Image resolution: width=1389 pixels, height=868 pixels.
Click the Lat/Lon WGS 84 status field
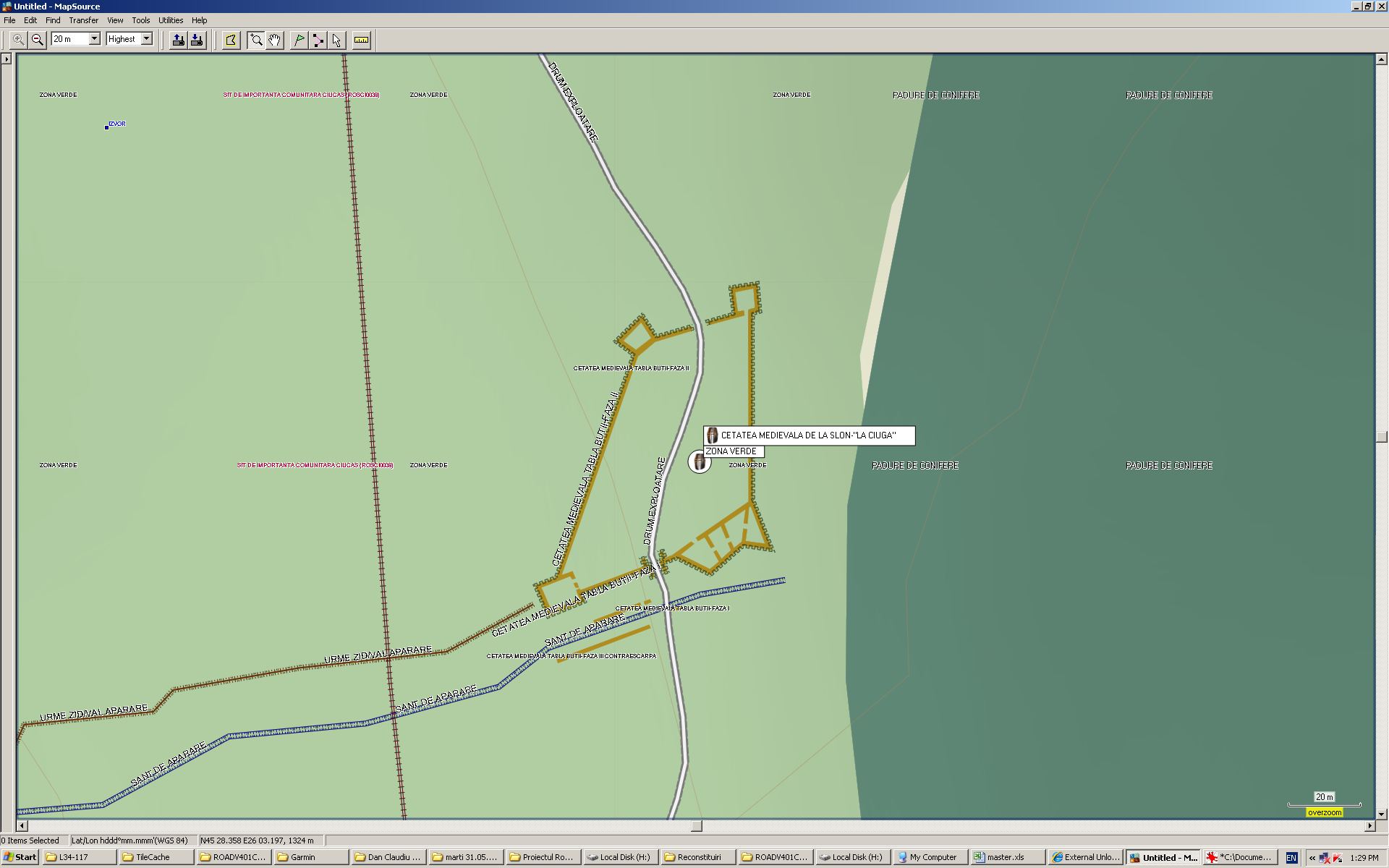click(x=133, y=841)
